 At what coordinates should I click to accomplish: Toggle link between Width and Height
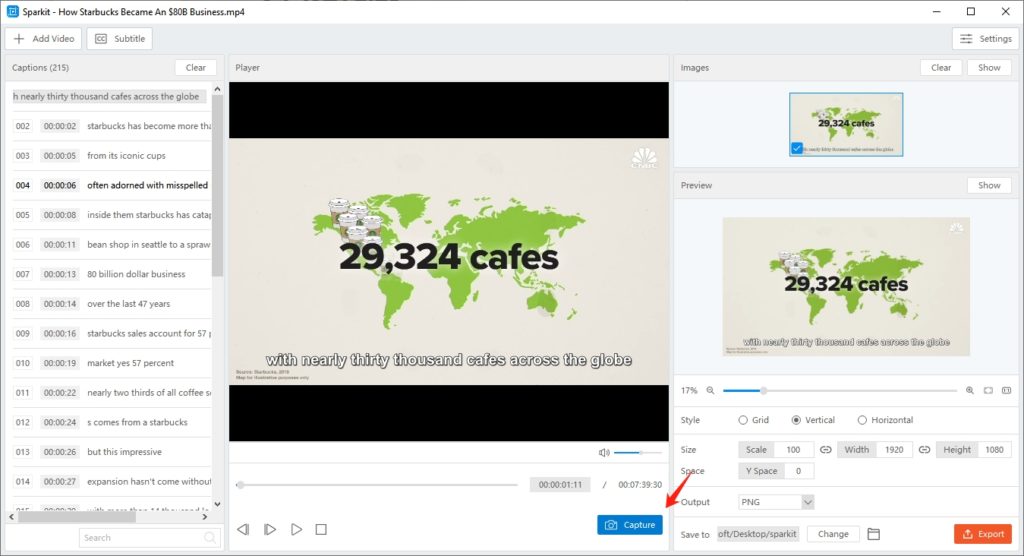point(924,450)
